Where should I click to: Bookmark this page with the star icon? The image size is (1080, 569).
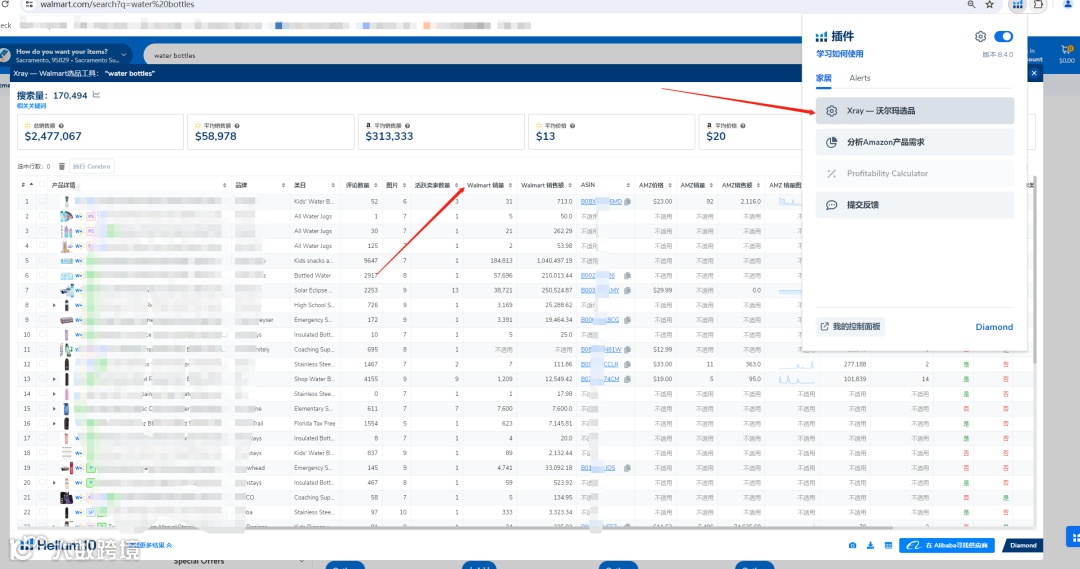point(990,5)
